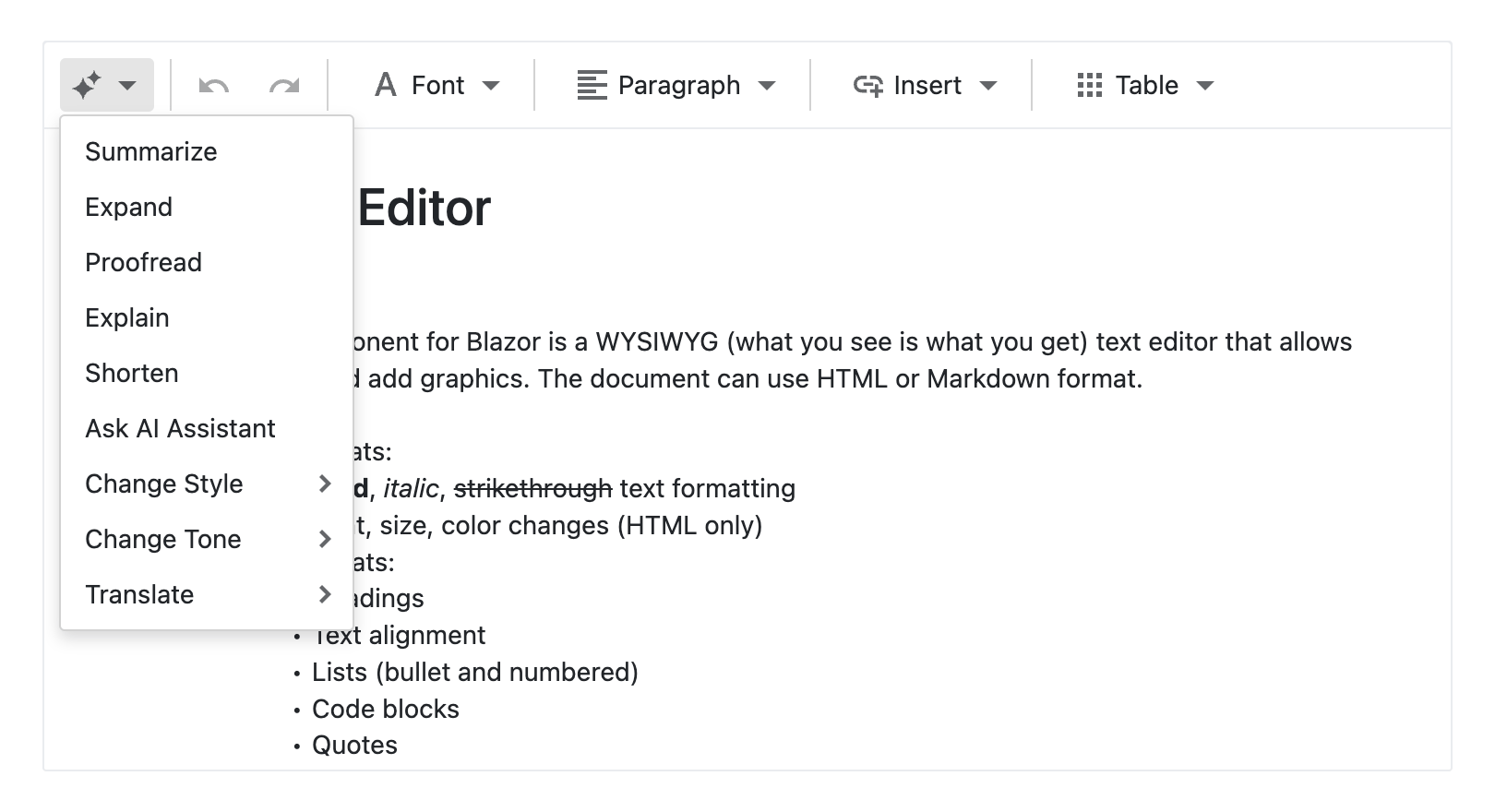This screenshot has width=1495, height=812.
Task: Click the Paragraph alignment icon
Action: click(592, 85)
